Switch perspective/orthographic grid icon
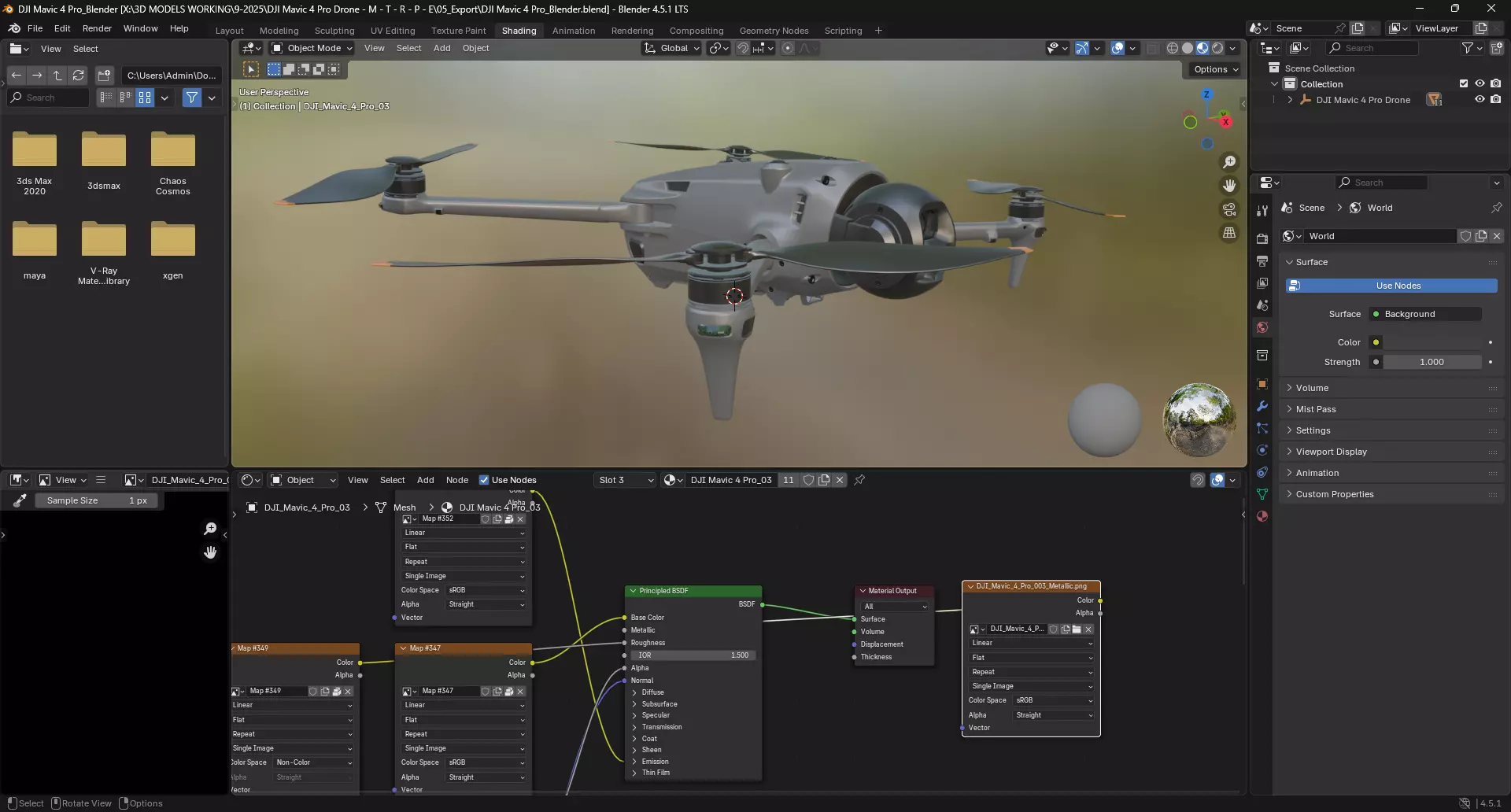Screen dimensions: 1511x812 click(1228, 233)
